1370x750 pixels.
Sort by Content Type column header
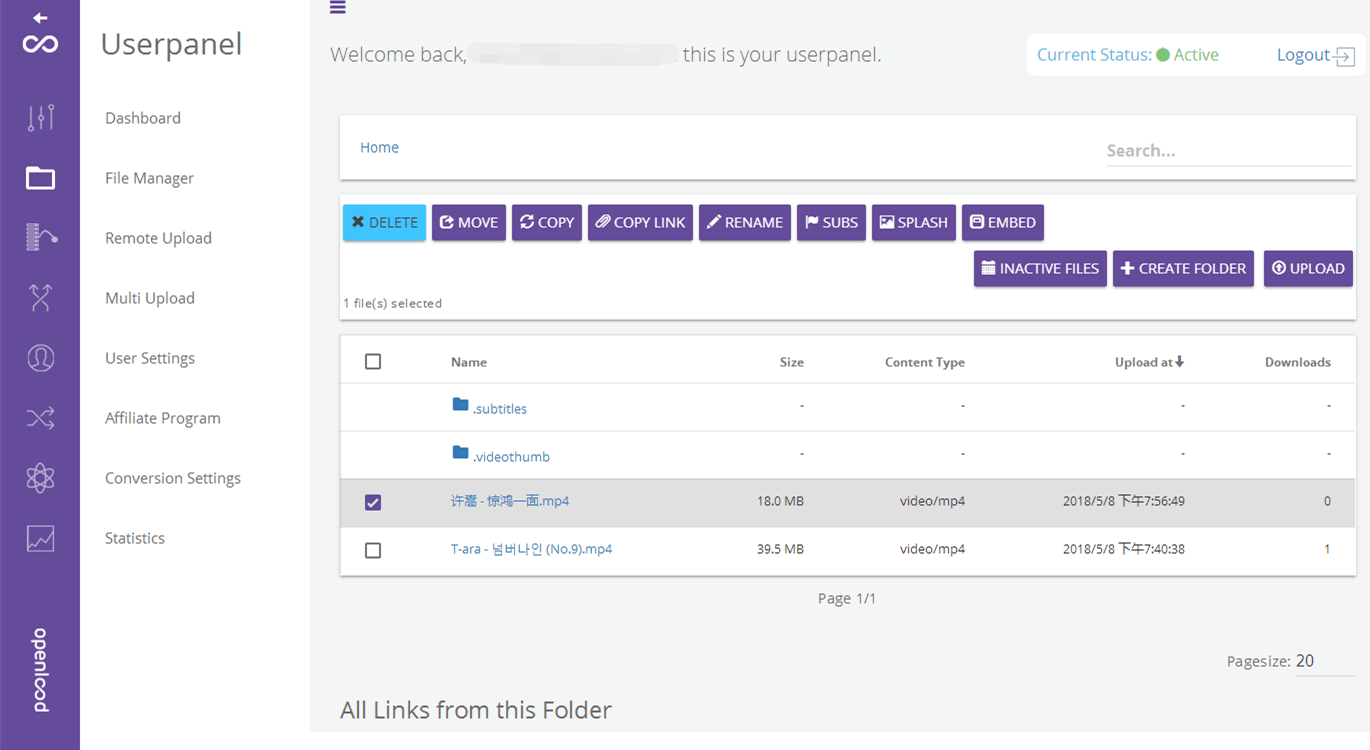click(925, 362)
